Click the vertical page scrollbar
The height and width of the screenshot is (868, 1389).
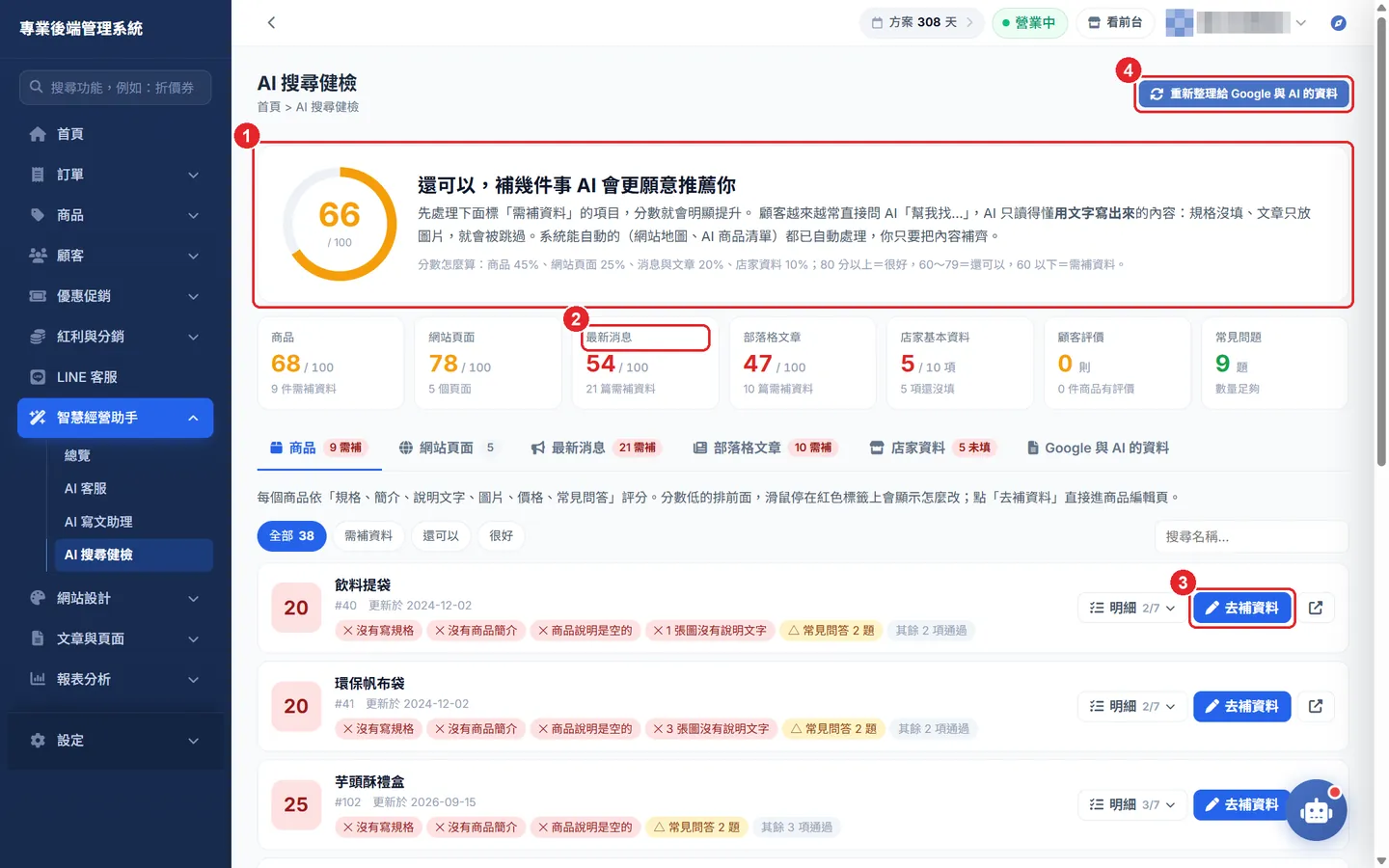(1381, 241)
